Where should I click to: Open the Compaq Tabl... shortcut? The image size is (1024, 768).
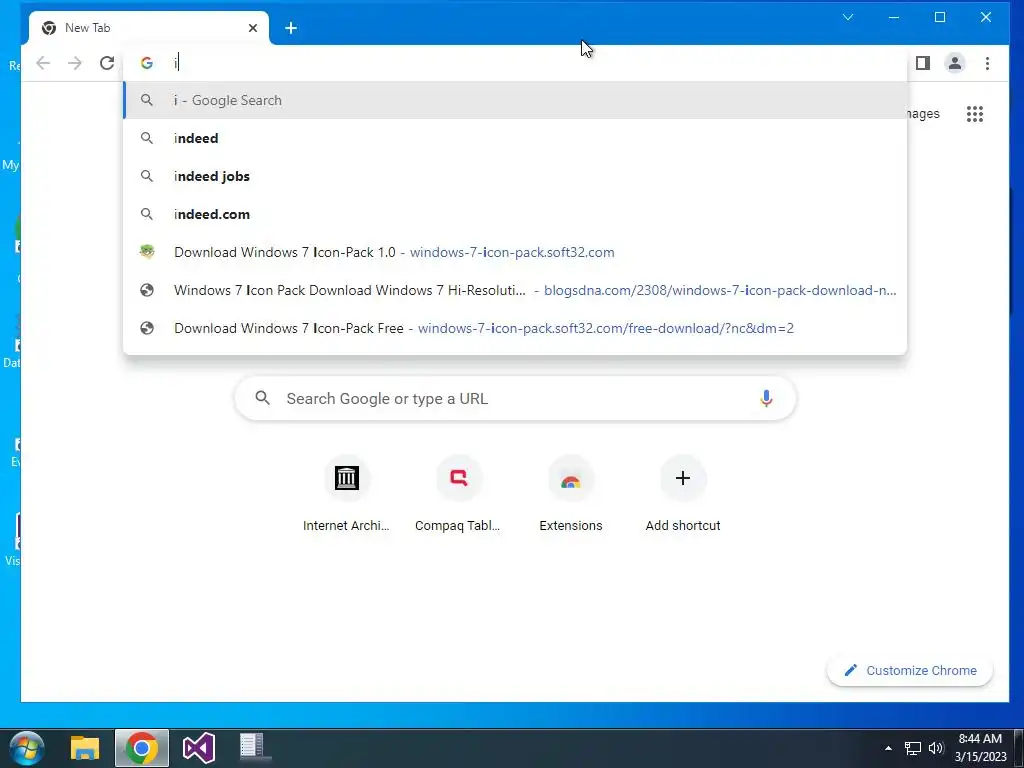tap(458, 495)
